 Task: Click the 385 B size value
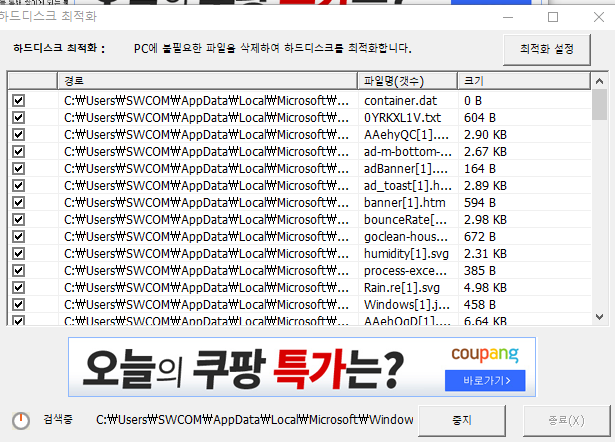480,271
